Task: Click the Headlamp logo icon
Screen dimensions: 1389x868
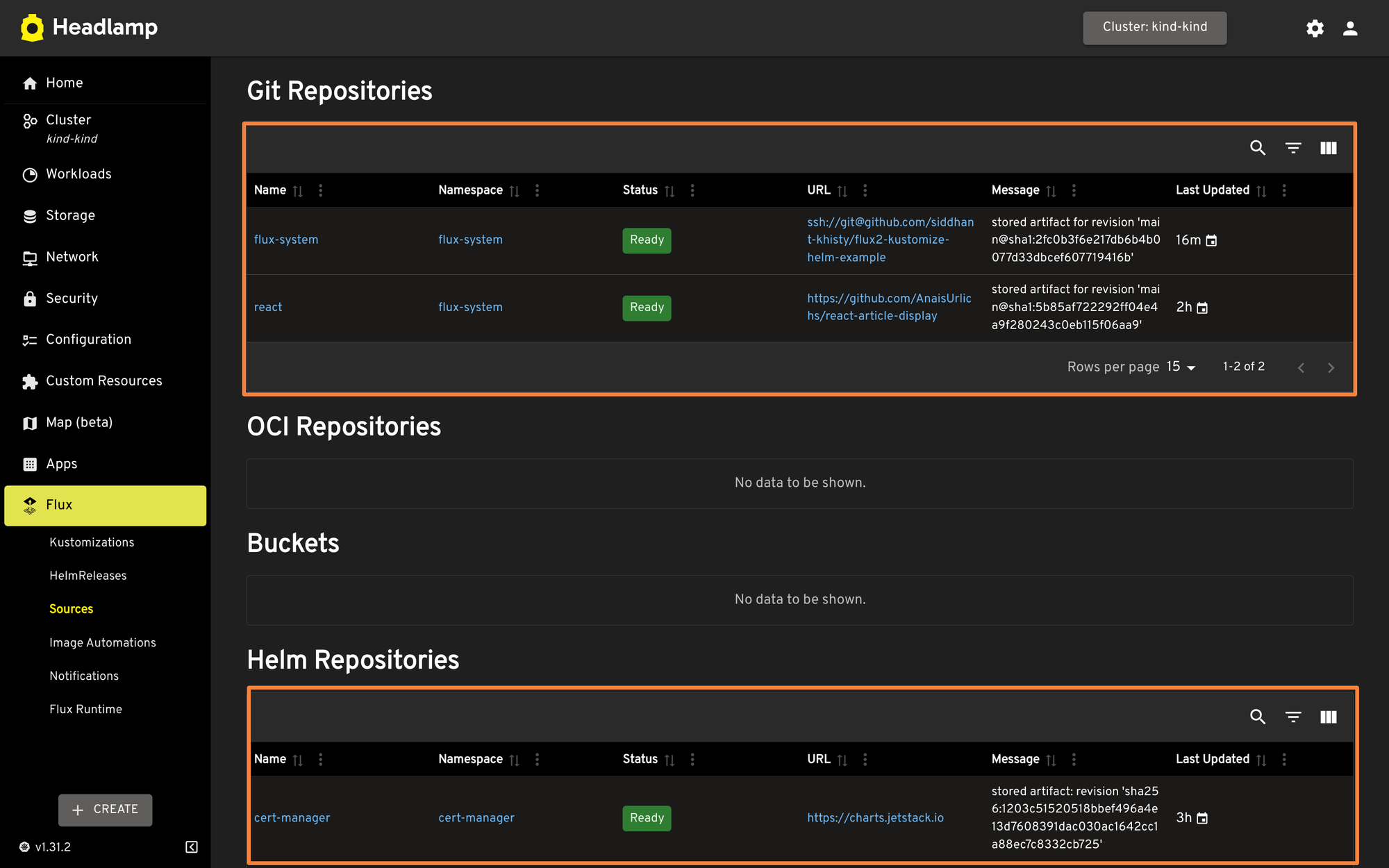Action: click(32, 28)
